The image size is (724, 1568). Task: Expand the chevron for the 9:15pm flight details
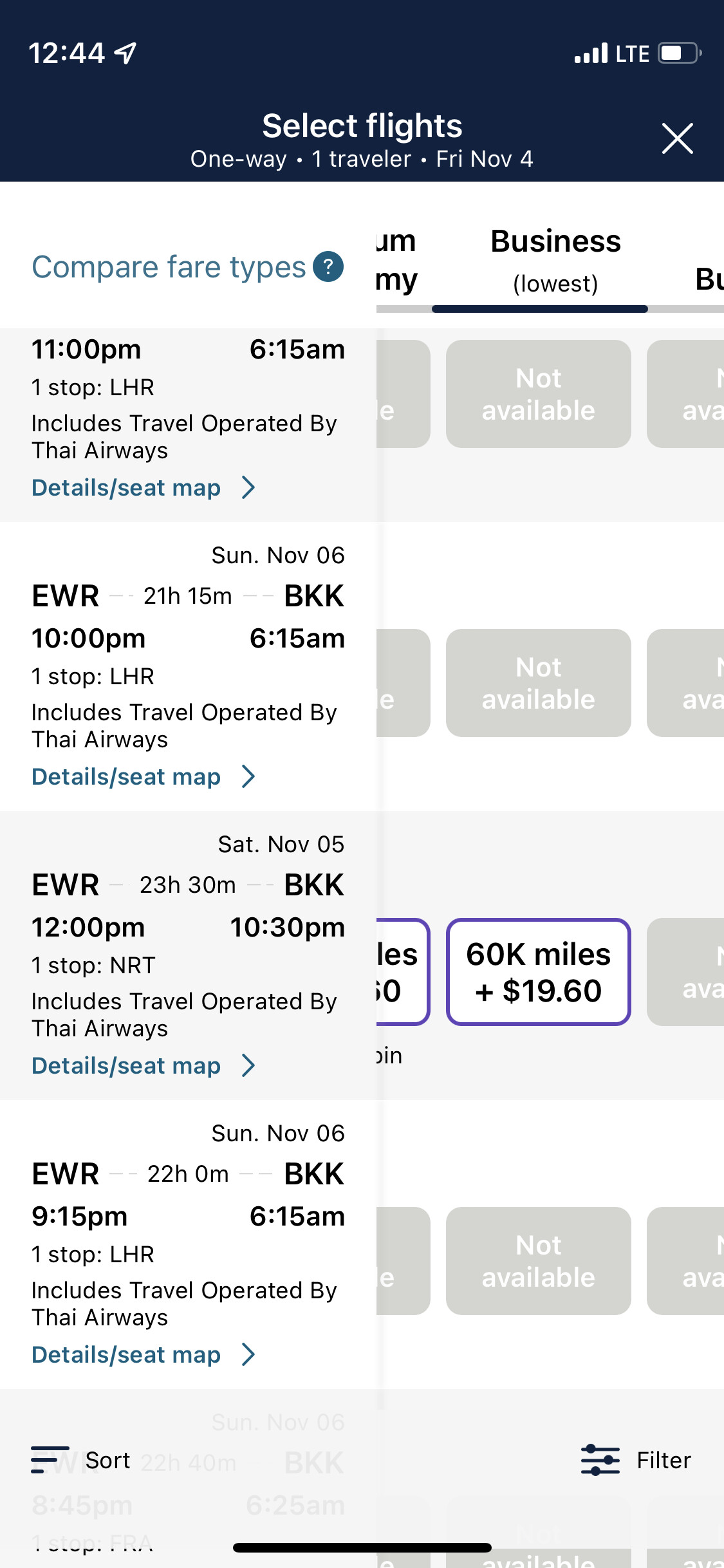click(x=248, y=1354)
